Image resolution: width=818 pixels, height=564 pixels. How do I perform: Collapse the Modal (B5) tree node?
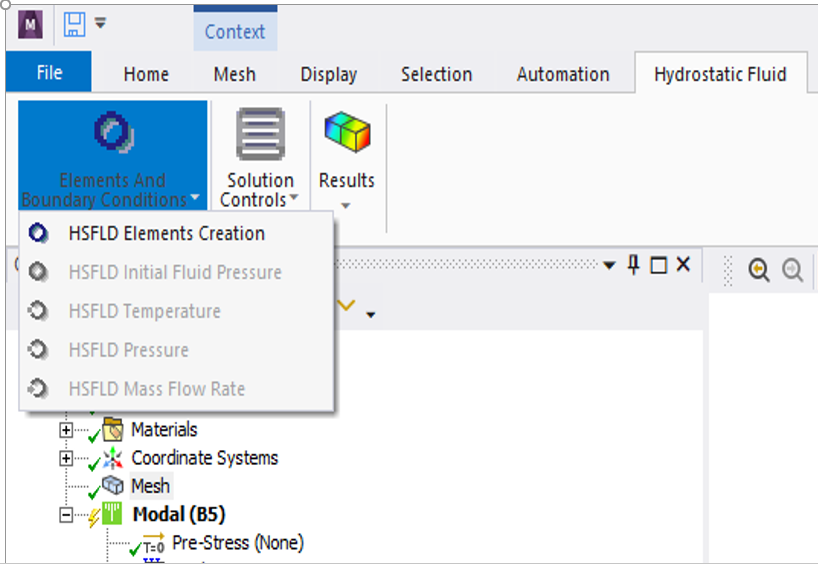point(66,515)
